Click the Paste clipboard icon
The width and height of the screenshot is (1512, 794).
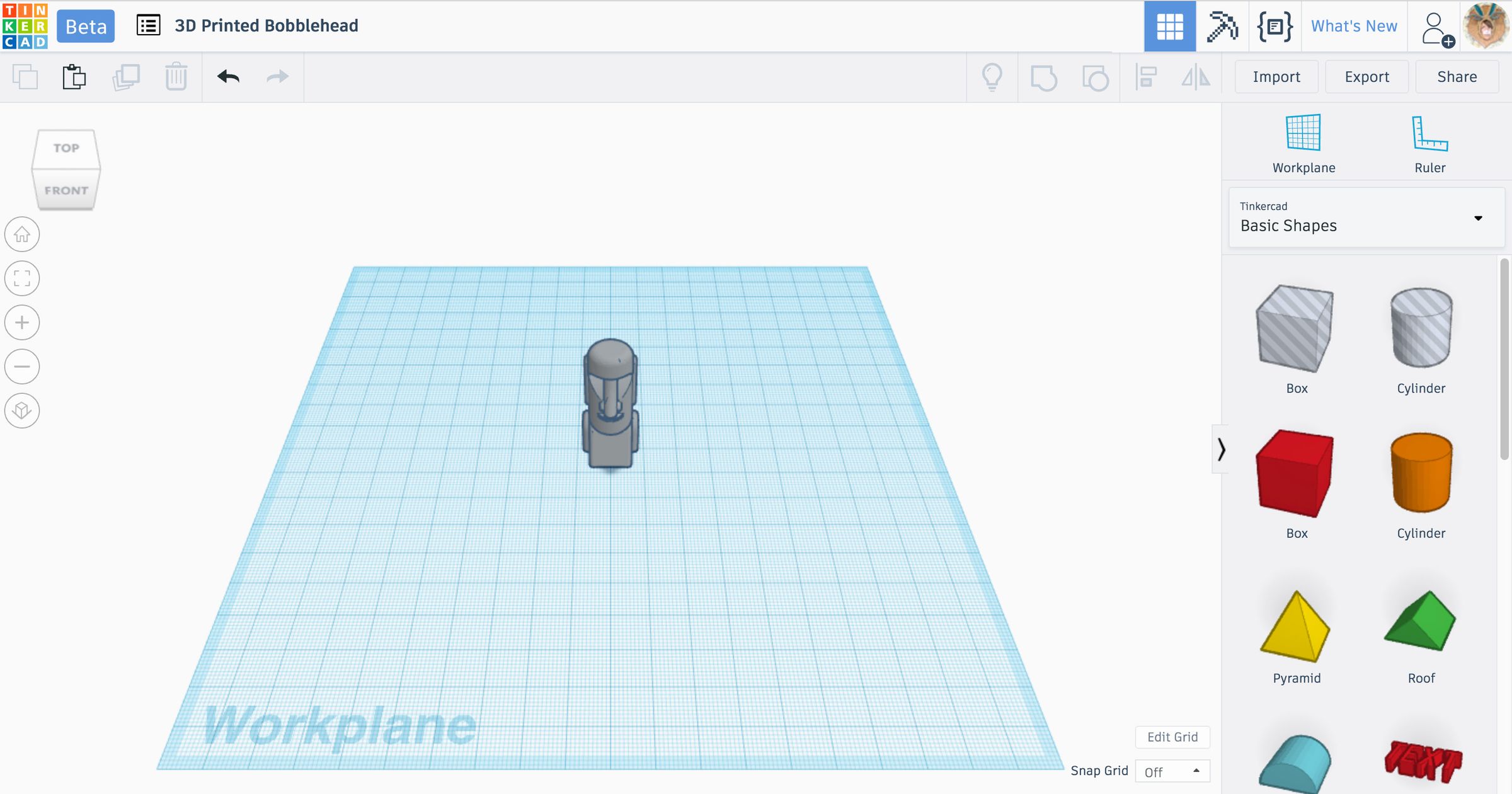click(74, 77)
